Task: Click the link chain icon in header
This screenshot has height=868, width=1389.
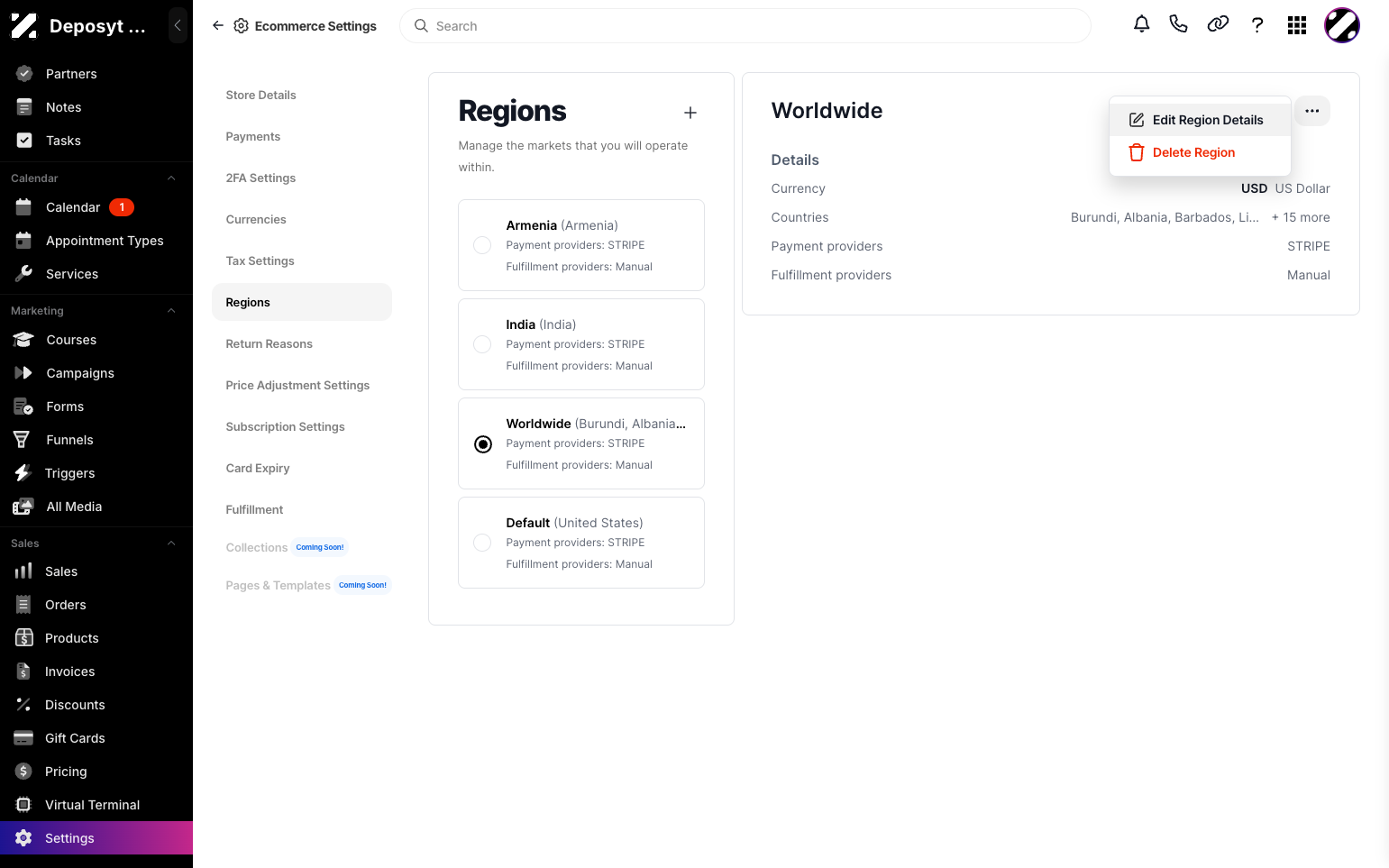Action: coord(1218,25)
